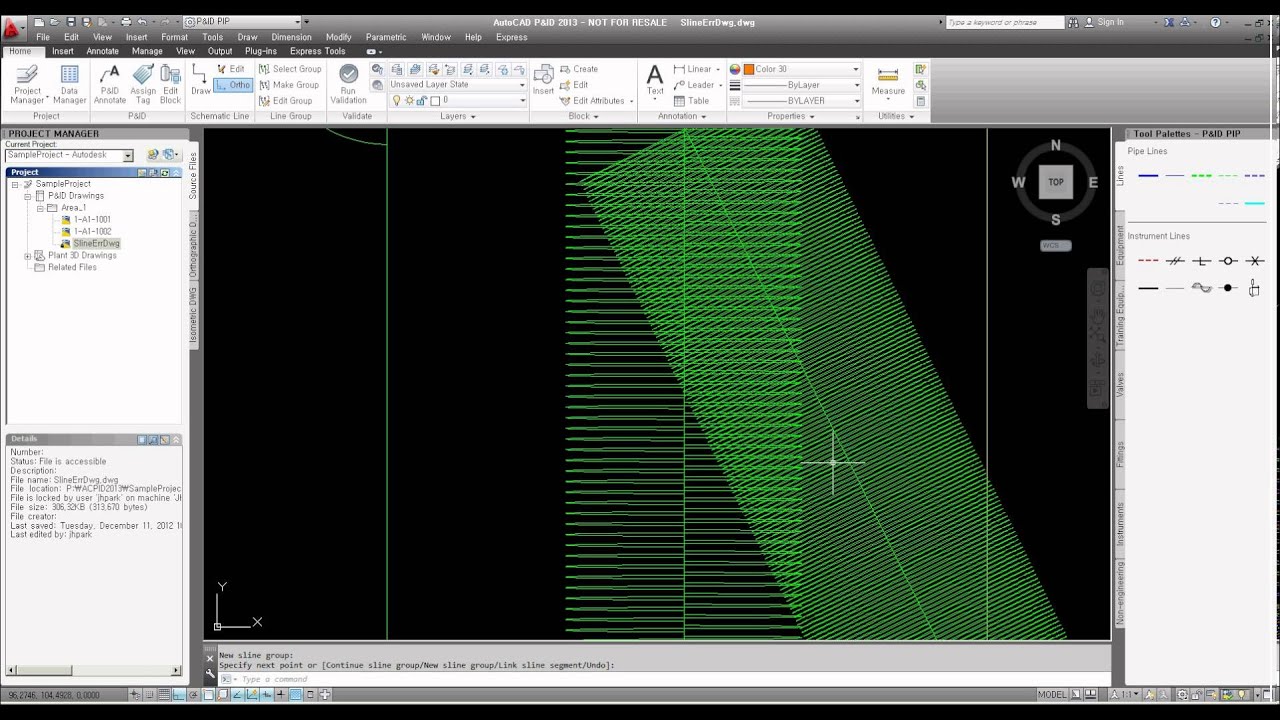
Task: Open the Color 30 object color dropdown
Action: tap(802, 69)
